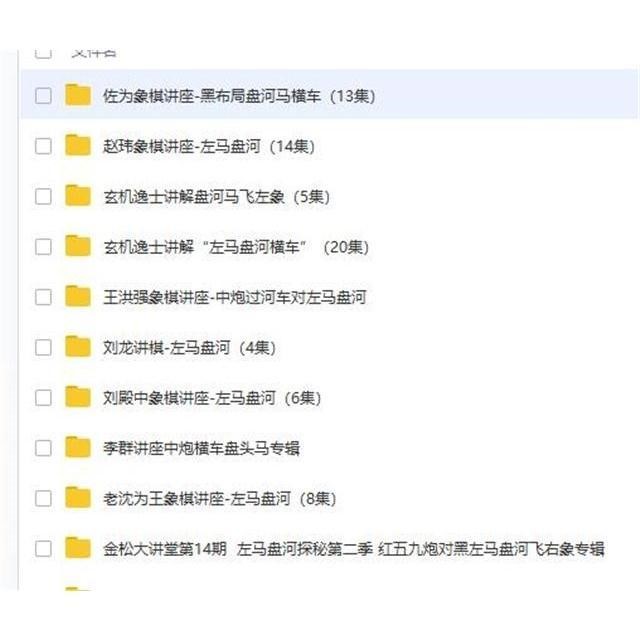Open folder icon for 金松大讲堂第14期

coord(78,548)
